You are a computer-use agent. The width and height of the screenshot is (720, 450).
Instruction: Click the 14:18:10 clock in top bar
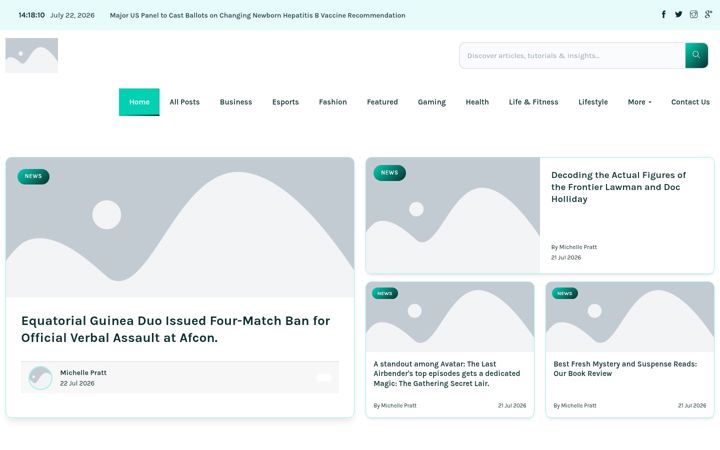(x=32, y=15)
